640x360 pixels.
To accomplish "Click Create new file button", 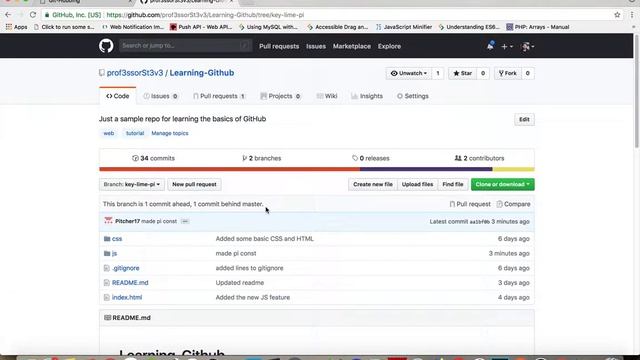I will (x=373, y=184).
